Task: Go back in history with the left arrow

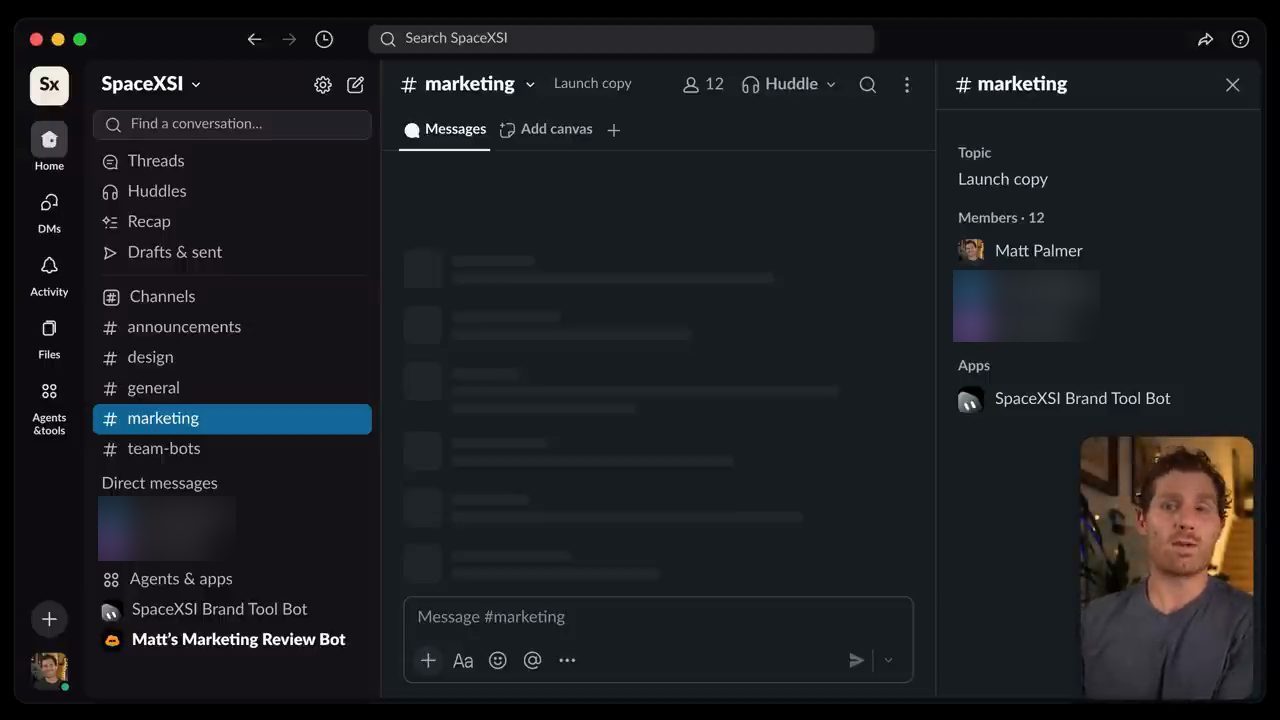Action: (x=254, y=39)
